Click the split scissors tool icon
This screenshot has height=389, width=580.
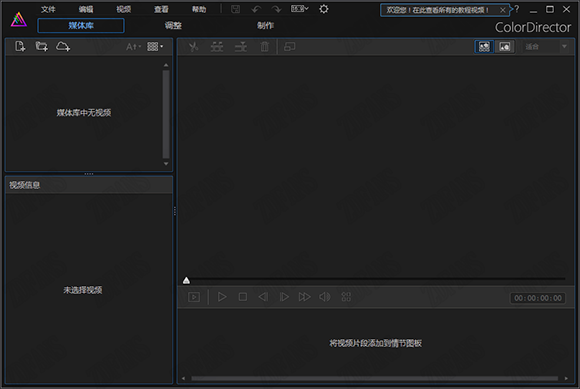pyautogui.click(x=193, y=47)
